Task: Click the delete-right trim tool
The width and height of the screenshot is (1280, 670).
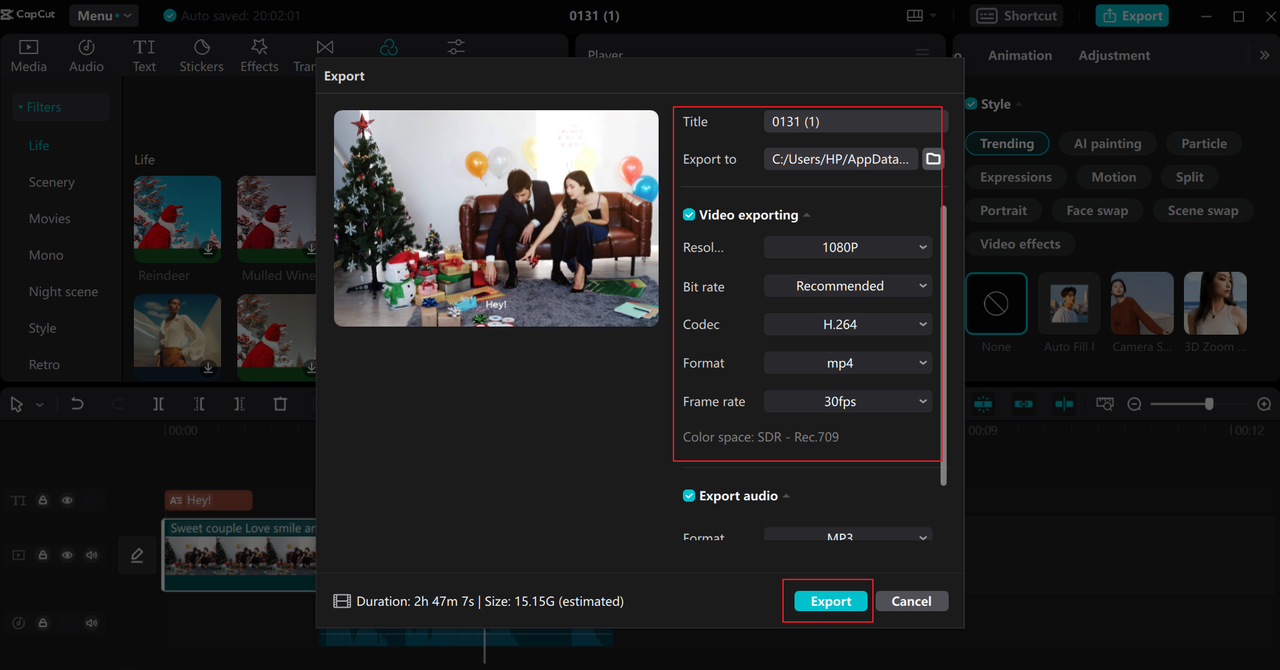Action: coord(239,404)
